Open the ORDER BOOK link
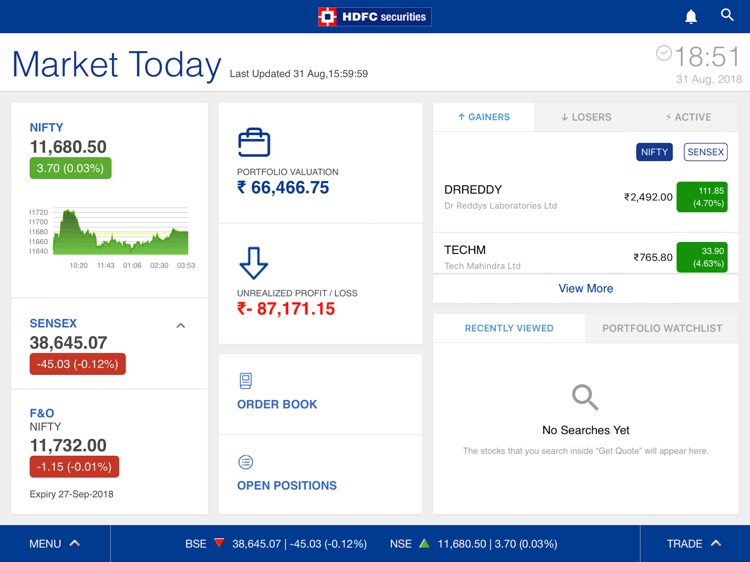This screenshot has width=750, height=562. click(x=277, y=404)
